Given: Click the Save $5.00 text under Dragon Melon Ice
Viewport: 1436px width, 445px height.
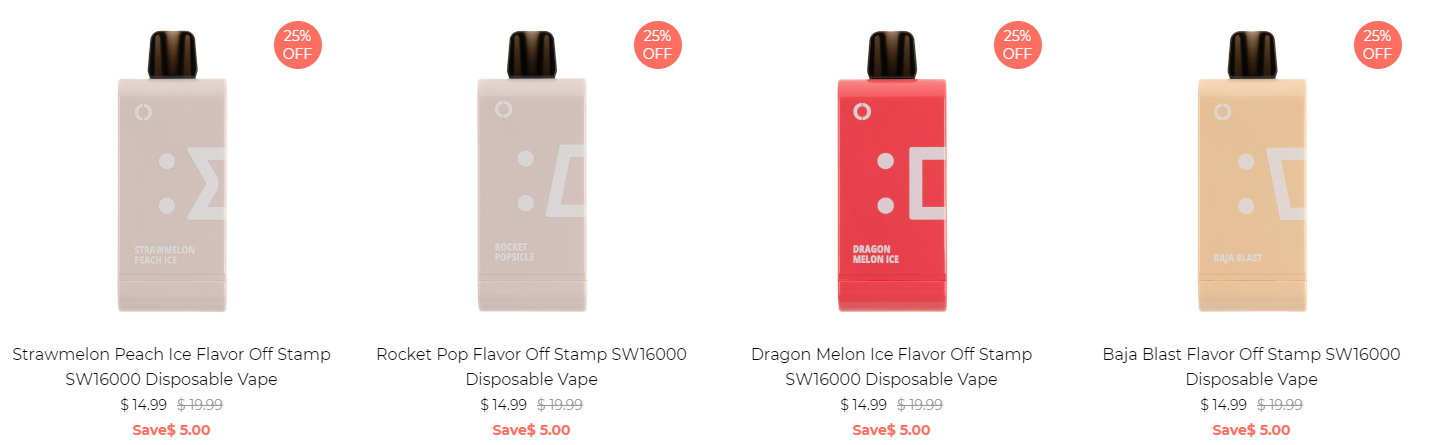Looking at the screenshot, I should coord(891,430).
